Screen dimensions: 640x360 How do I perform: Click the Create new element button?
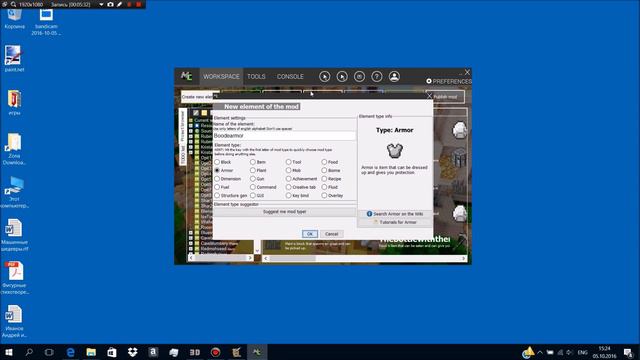pos(198,97)
